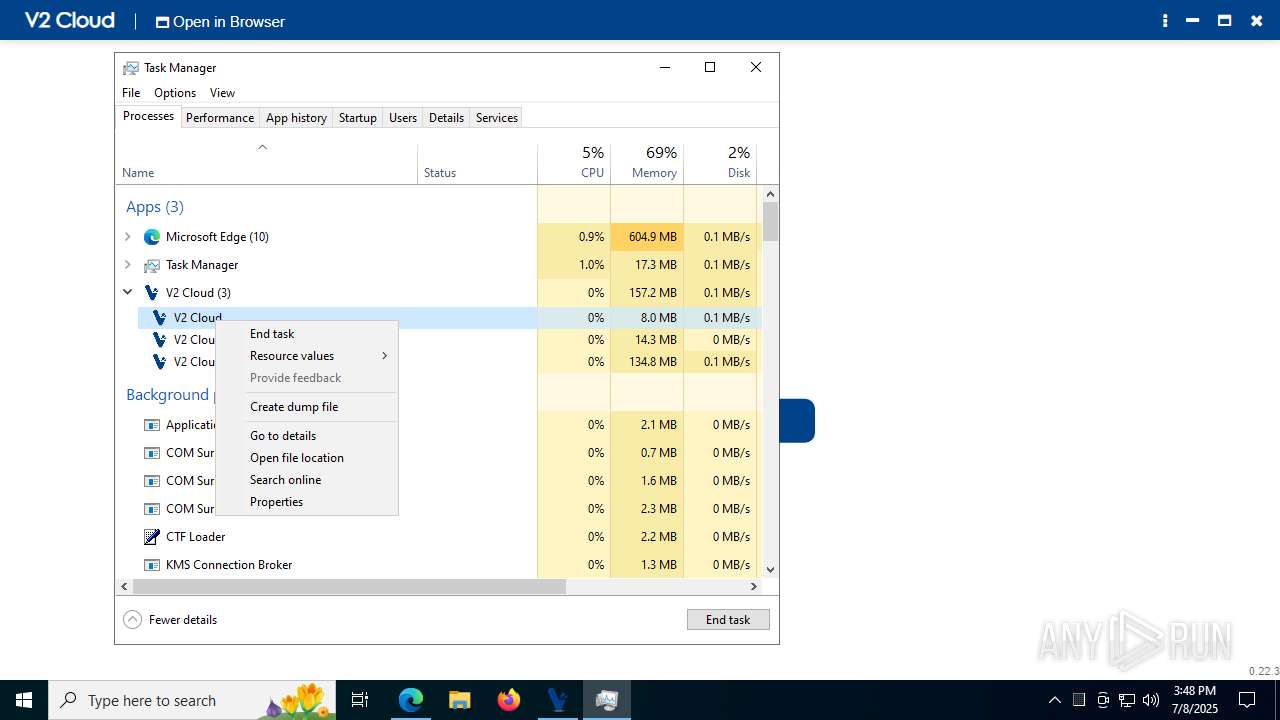This screenshot has height=720, width=1280.
Task: Click the Application background process icon
Action: click(152, 425)
